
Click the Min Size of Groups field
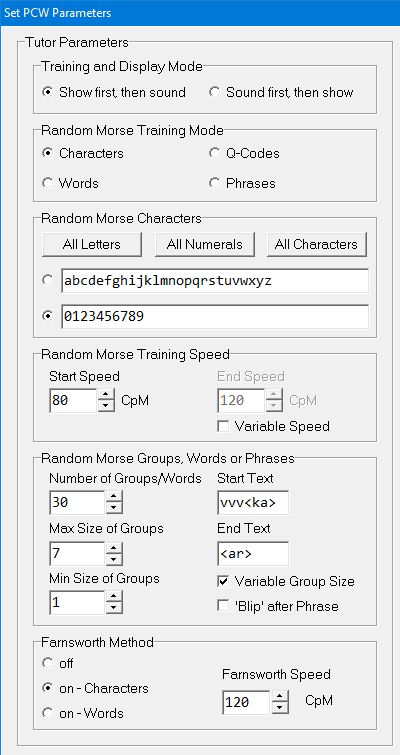click(x=77, y=602)
